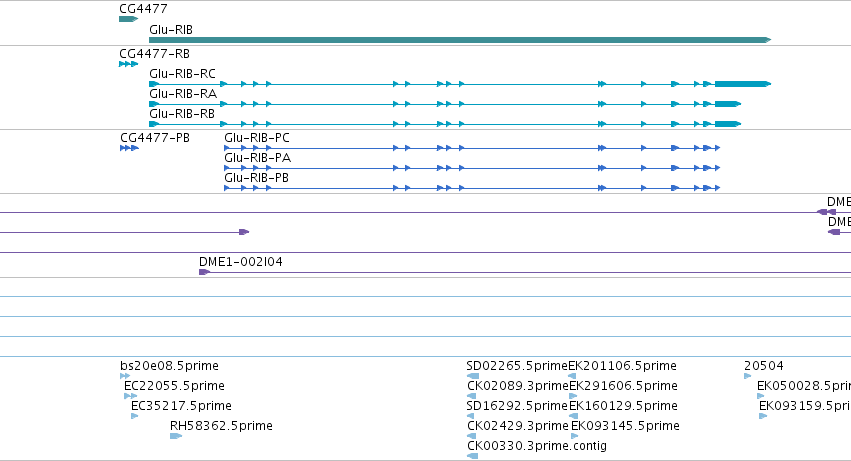The height and width of the screenshot is (461, 851).
Task: Click the EK093145.5prime EST label
Action: (x=625, y=426)
